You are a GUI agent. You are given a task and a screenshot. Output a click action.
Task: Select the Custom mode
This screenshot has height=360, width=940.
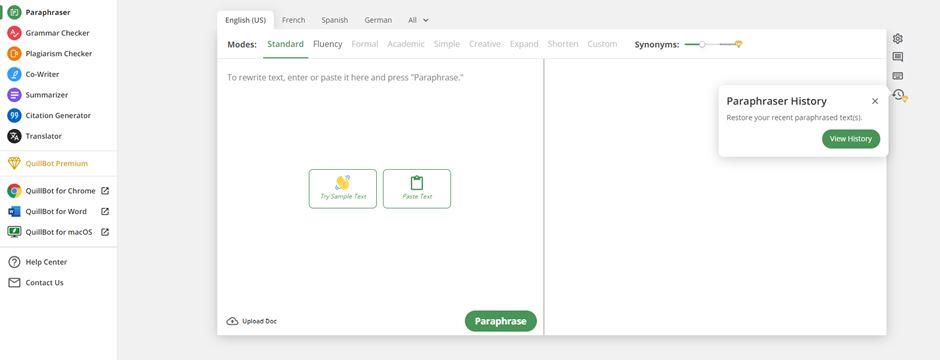point(602,44)
